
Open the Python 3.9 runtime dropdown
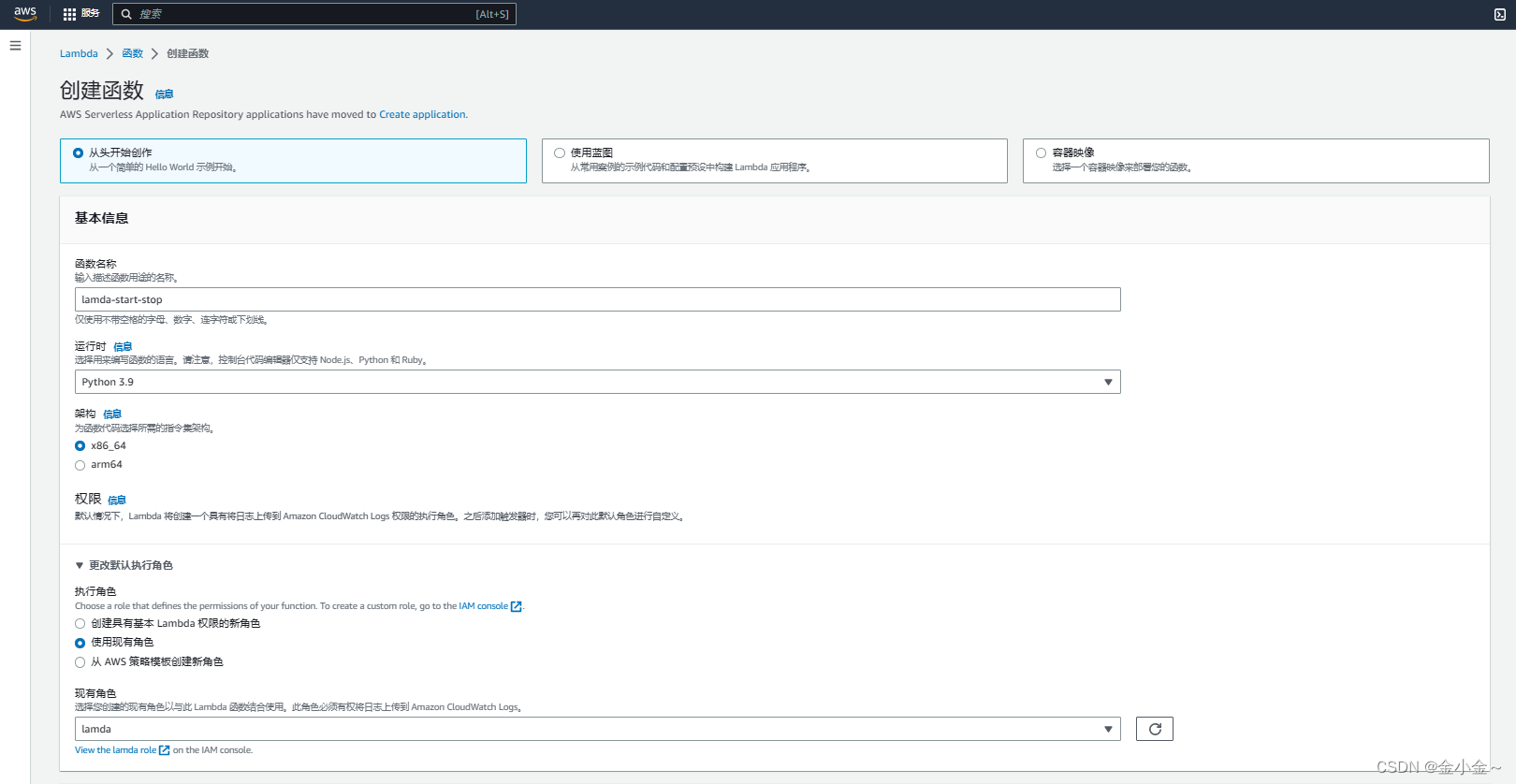click(x=598, y=382)
